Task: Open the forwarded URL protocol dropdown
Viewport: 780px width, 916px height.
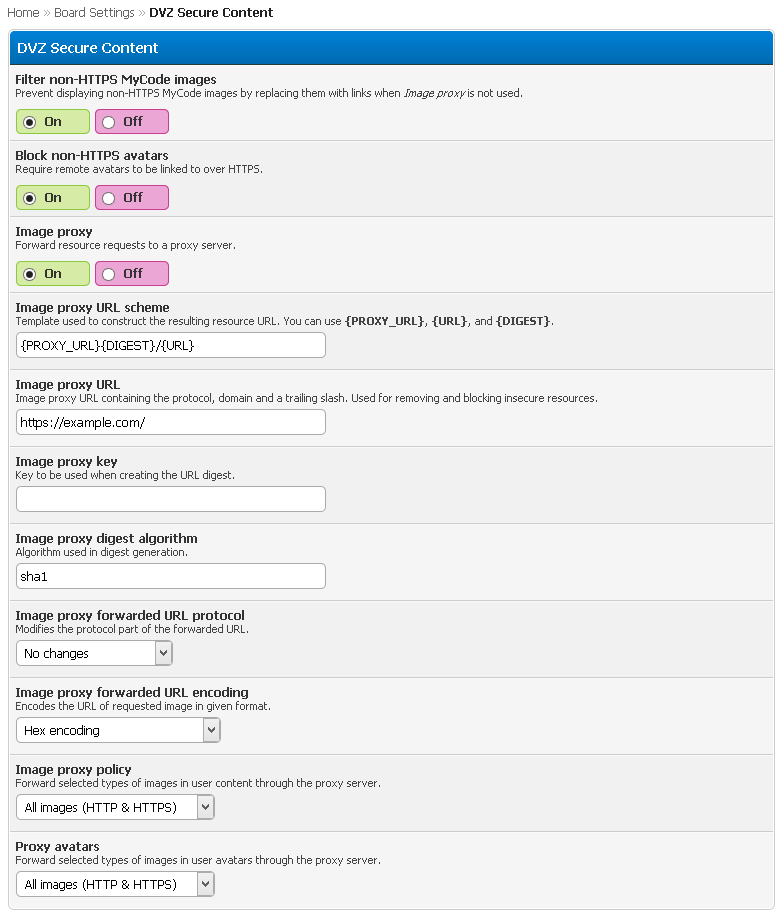Action: 94,654
